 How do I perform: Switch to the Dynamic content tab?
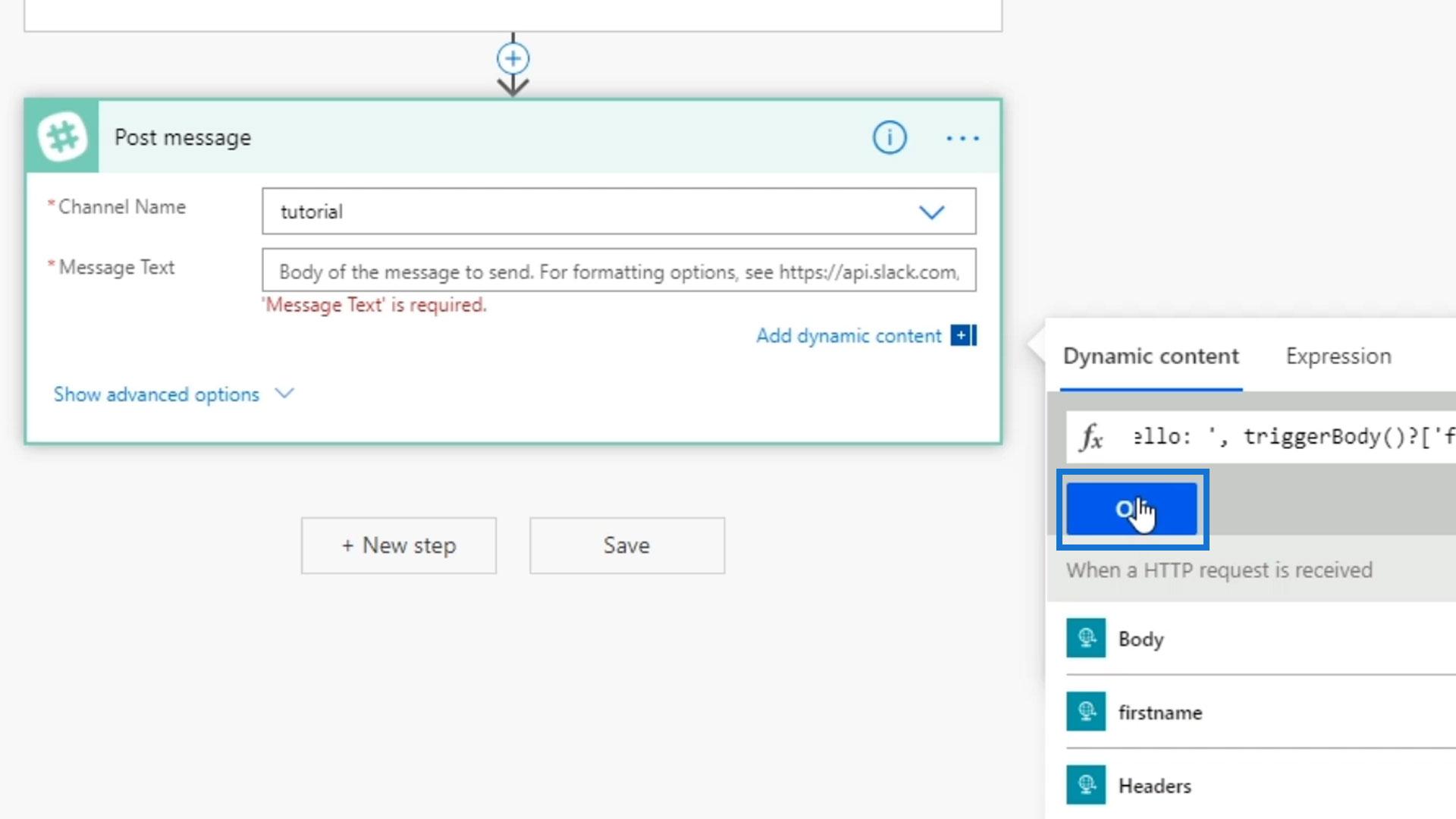click(x=1150, y=356)
